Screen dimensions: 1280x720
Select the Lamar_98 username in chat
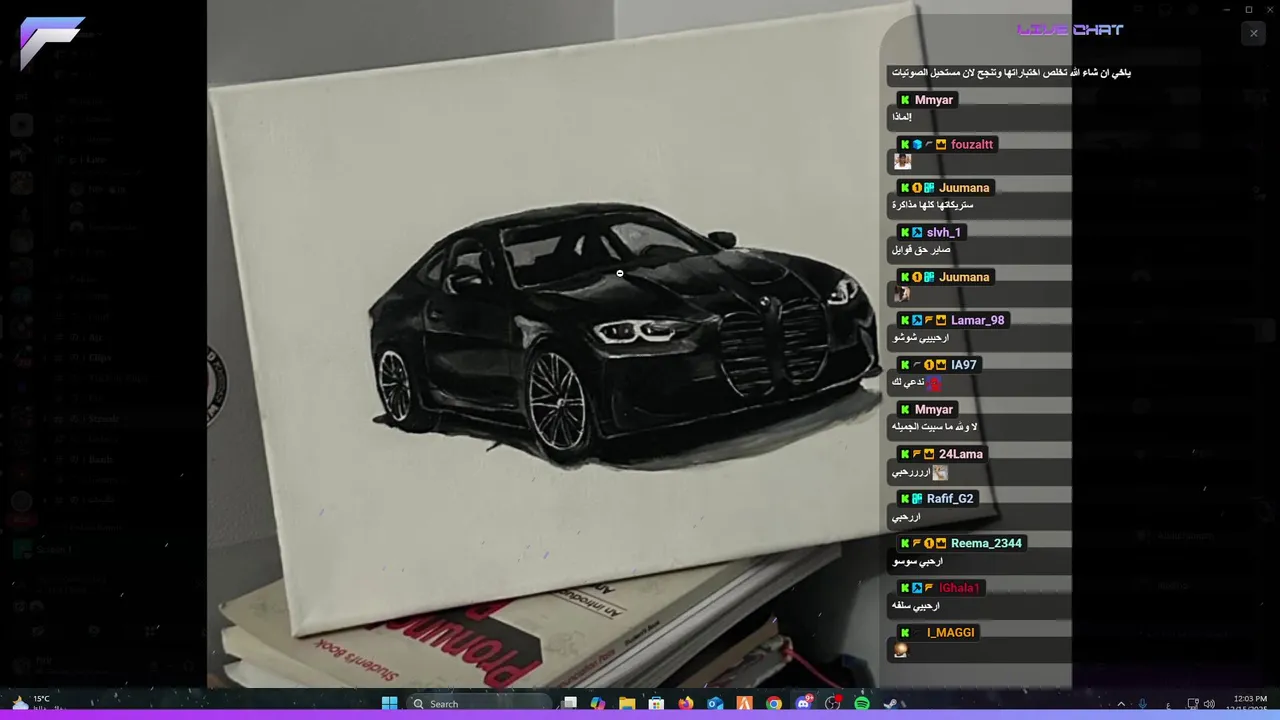pyautogui.click(x=977, y=321)
